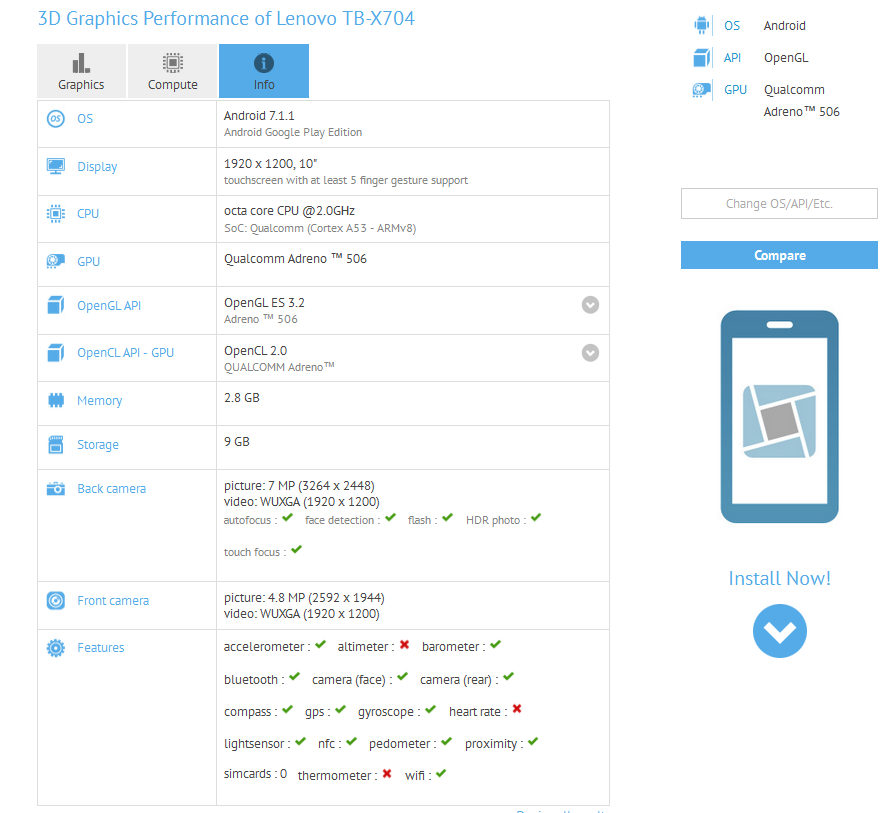This screenshot has width=887, height=813.
Task: Click the Compare button
Action: click(779, 255)
